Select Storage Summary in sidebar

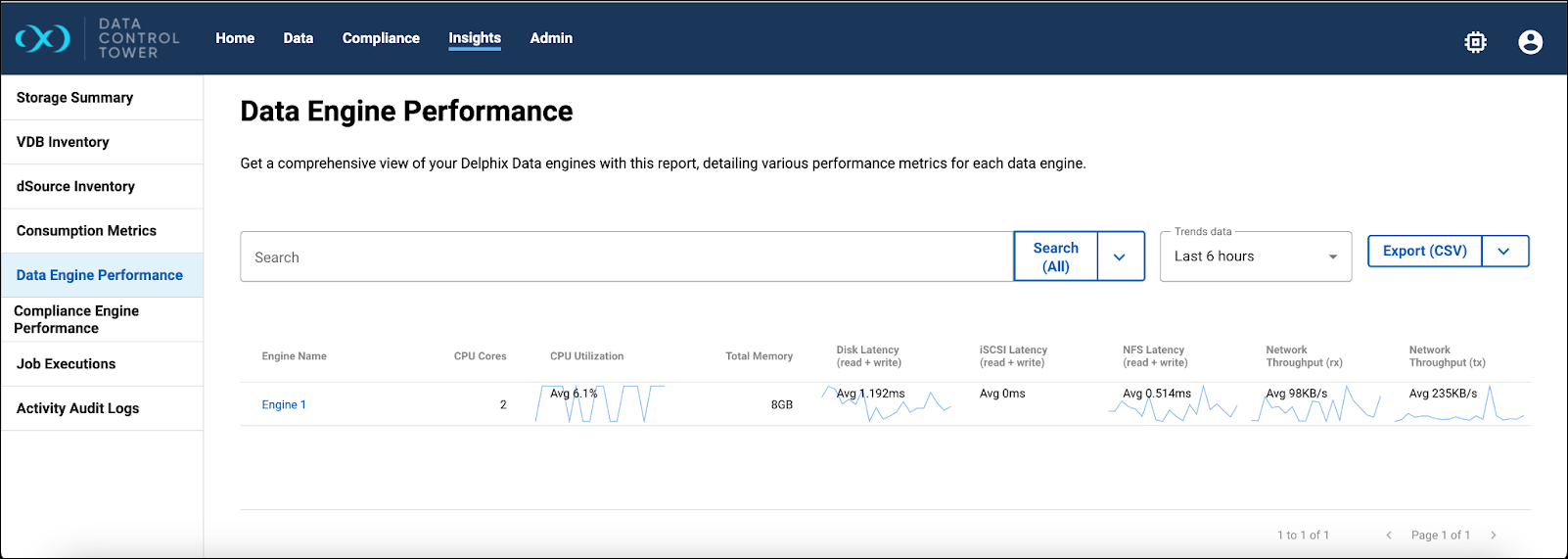tap(75, 98)
